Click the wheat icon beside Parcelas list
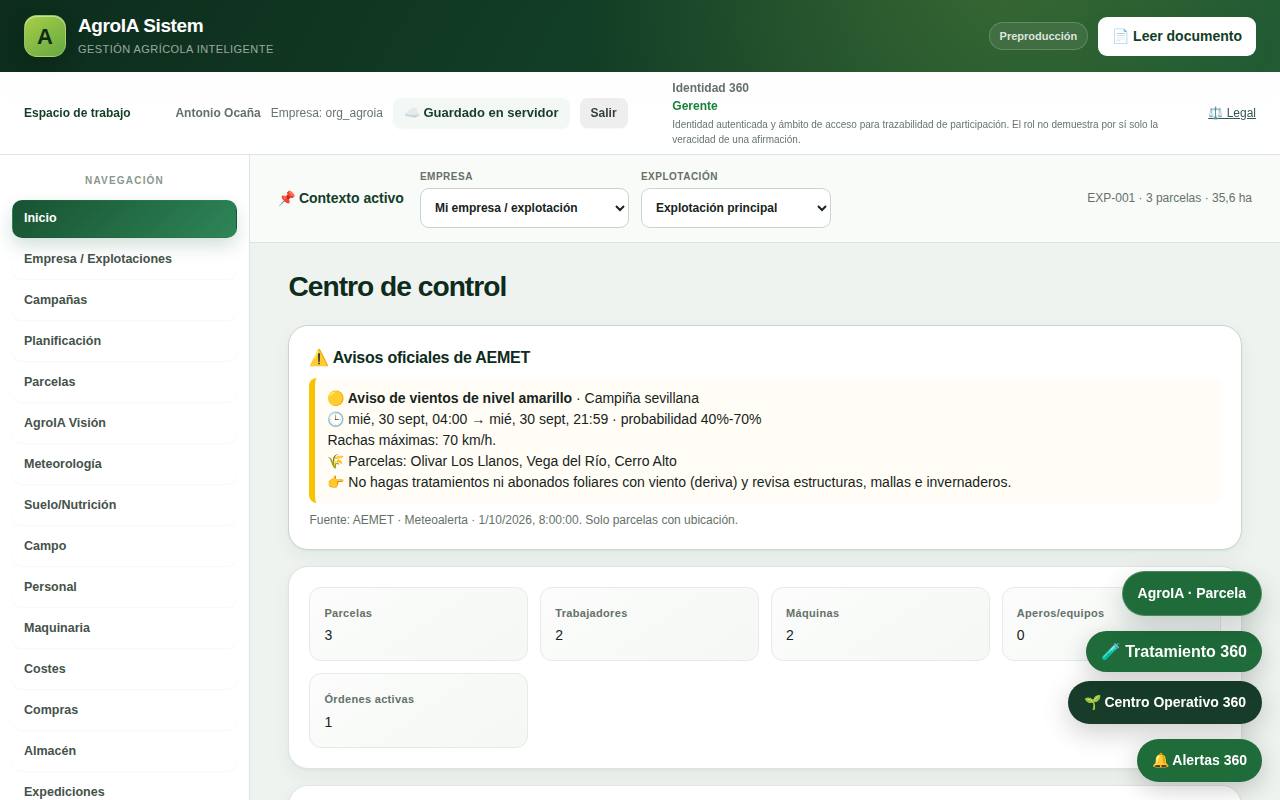This screenshot has height=800, width=1280. point(335,461)
